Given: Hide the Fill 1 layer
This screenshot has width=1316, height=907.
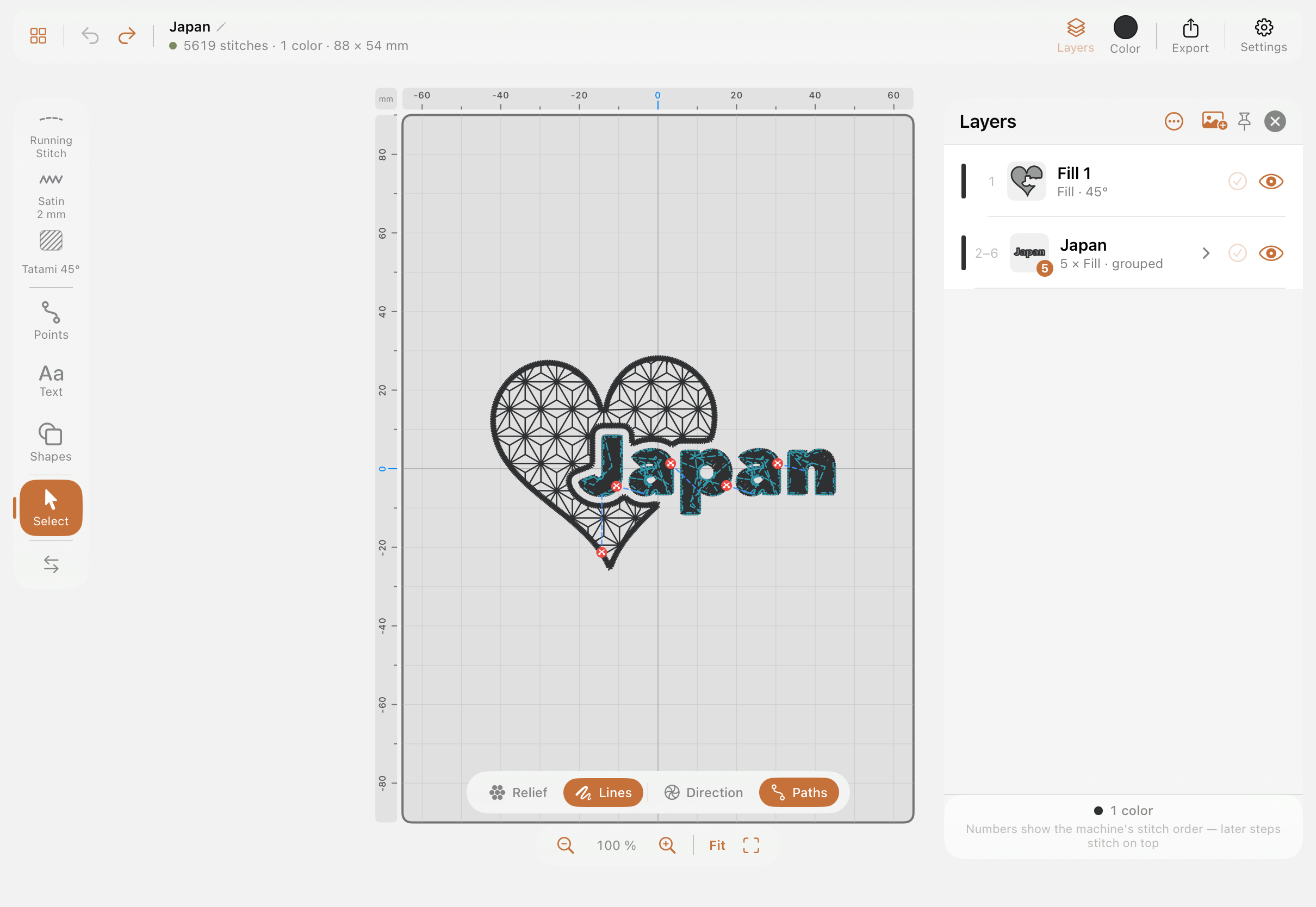Looking at the screenshot, I should pyautogui.click(x=1270, y=181).
